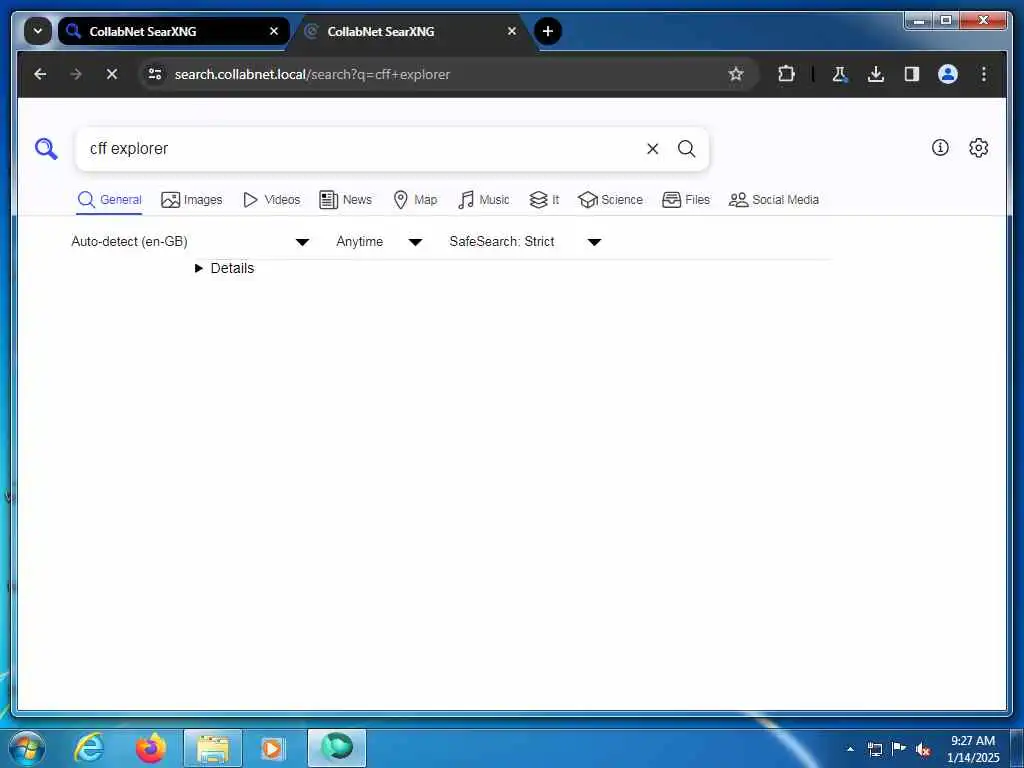Open the SafeSearch: Strict dropdown
This screenshot has width=1024, height=768.
(x=525, y=242)
